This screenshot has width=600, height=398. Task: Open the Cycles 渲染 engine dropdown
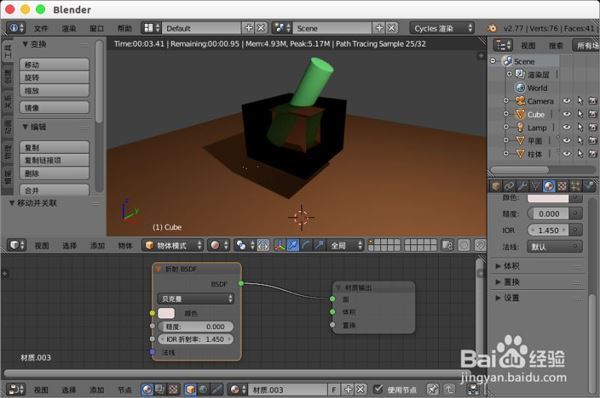click(442, 28)
